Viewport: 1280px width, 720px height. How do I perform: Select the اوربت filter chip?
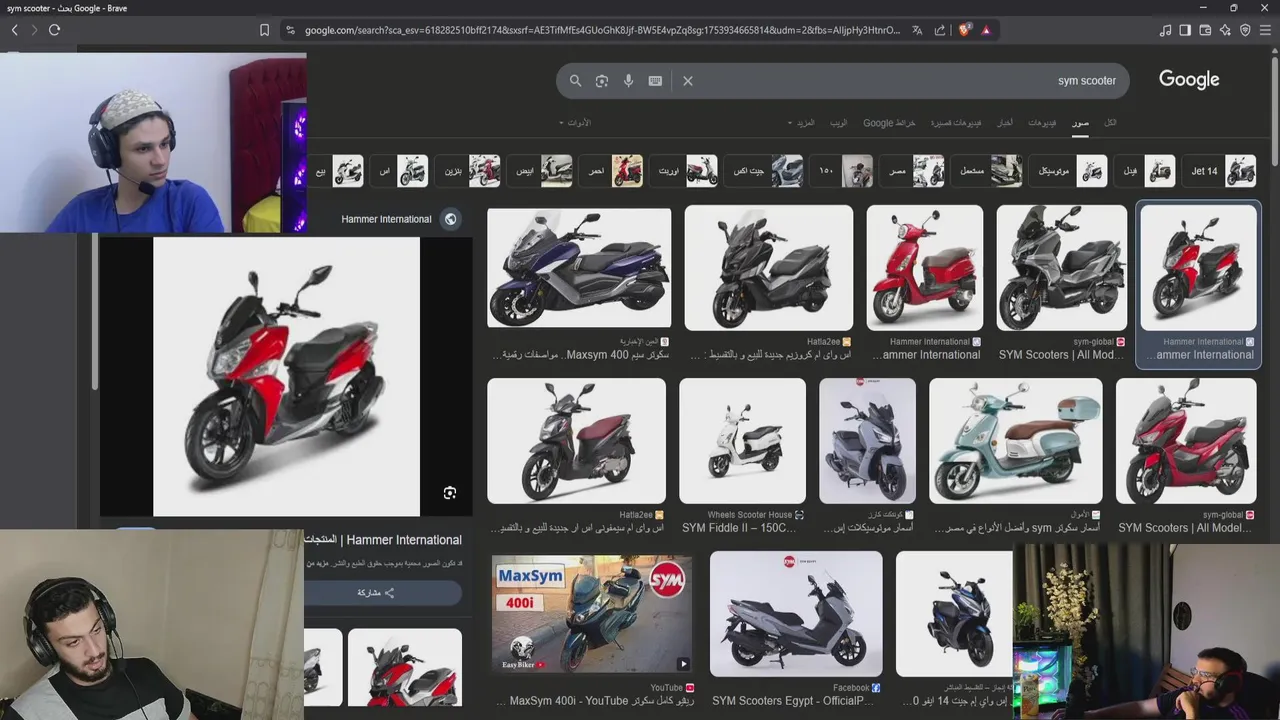pos(685,171)
